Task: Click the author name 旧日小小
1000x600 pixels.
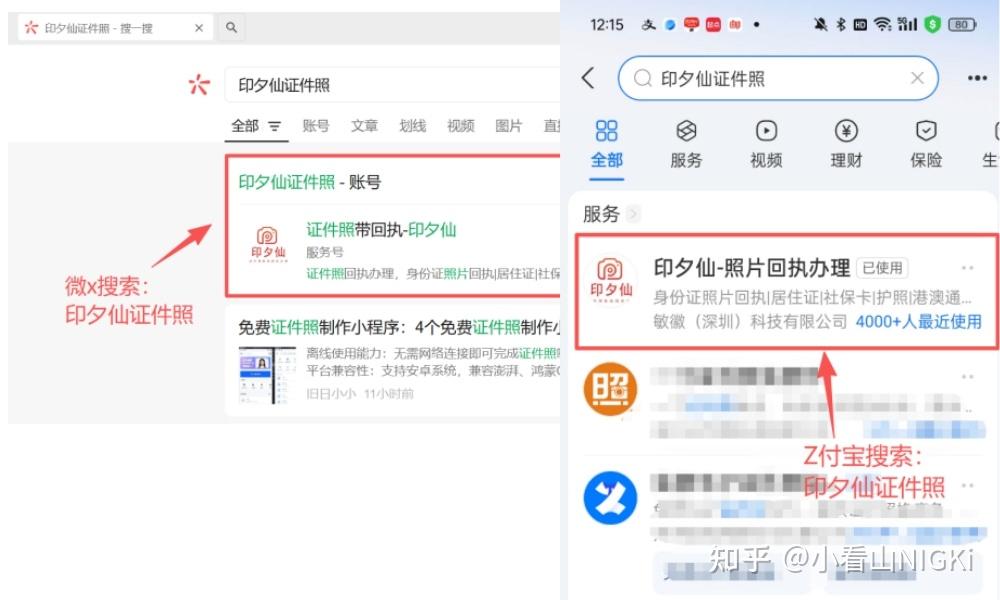Action: [x=330, y=394]
